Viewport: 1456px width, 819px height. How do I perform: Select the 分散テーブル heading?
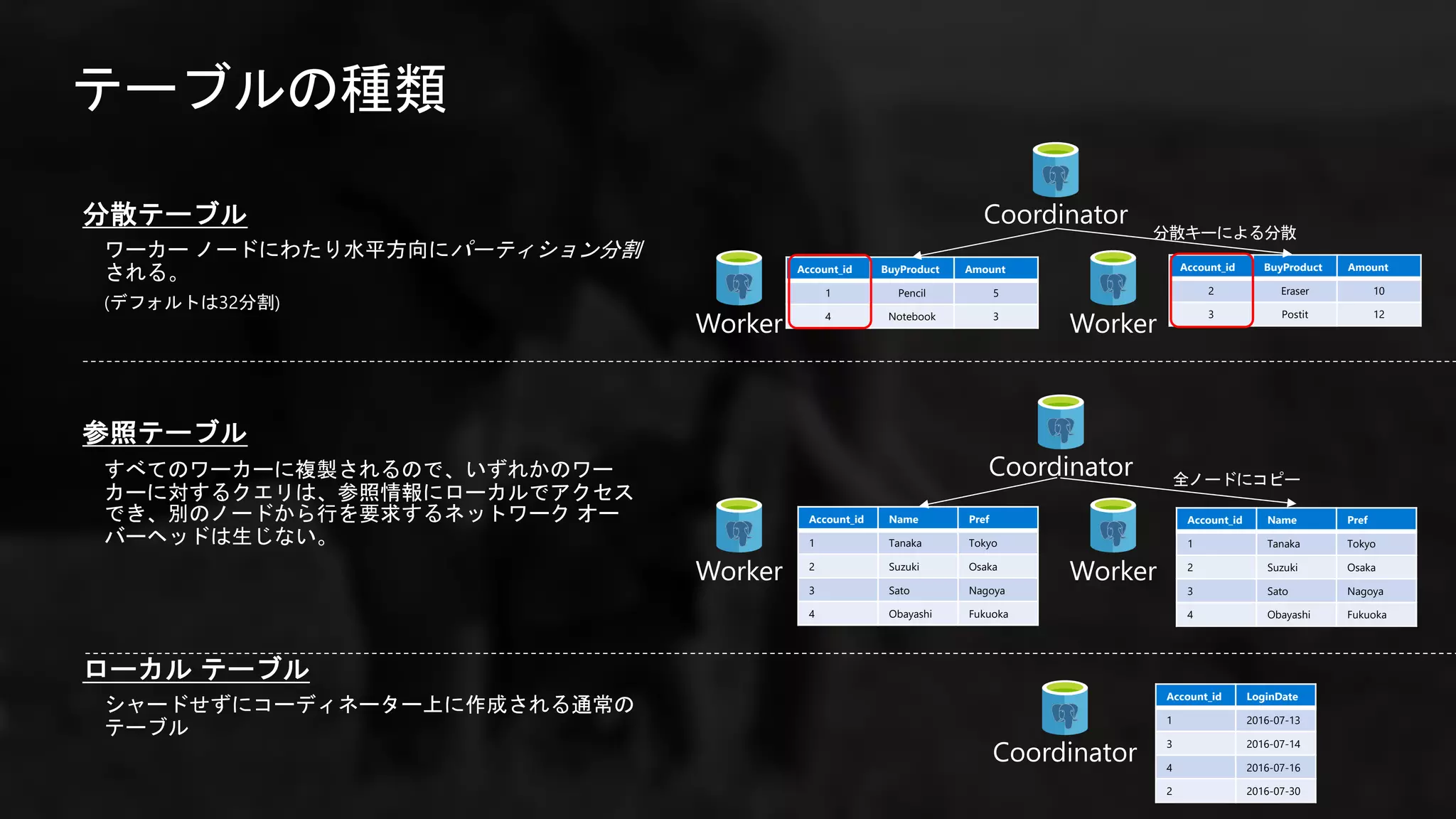tap(165, 214)
